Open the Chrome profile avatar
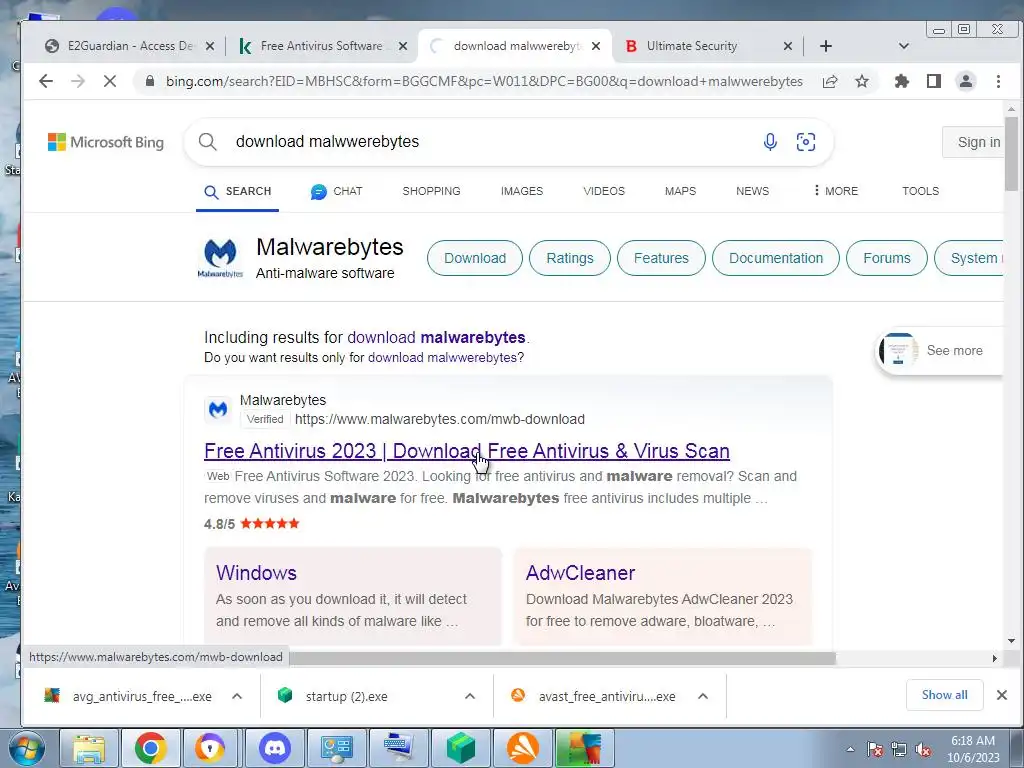Screen dimensions: 1024x768 coord(966,82)
